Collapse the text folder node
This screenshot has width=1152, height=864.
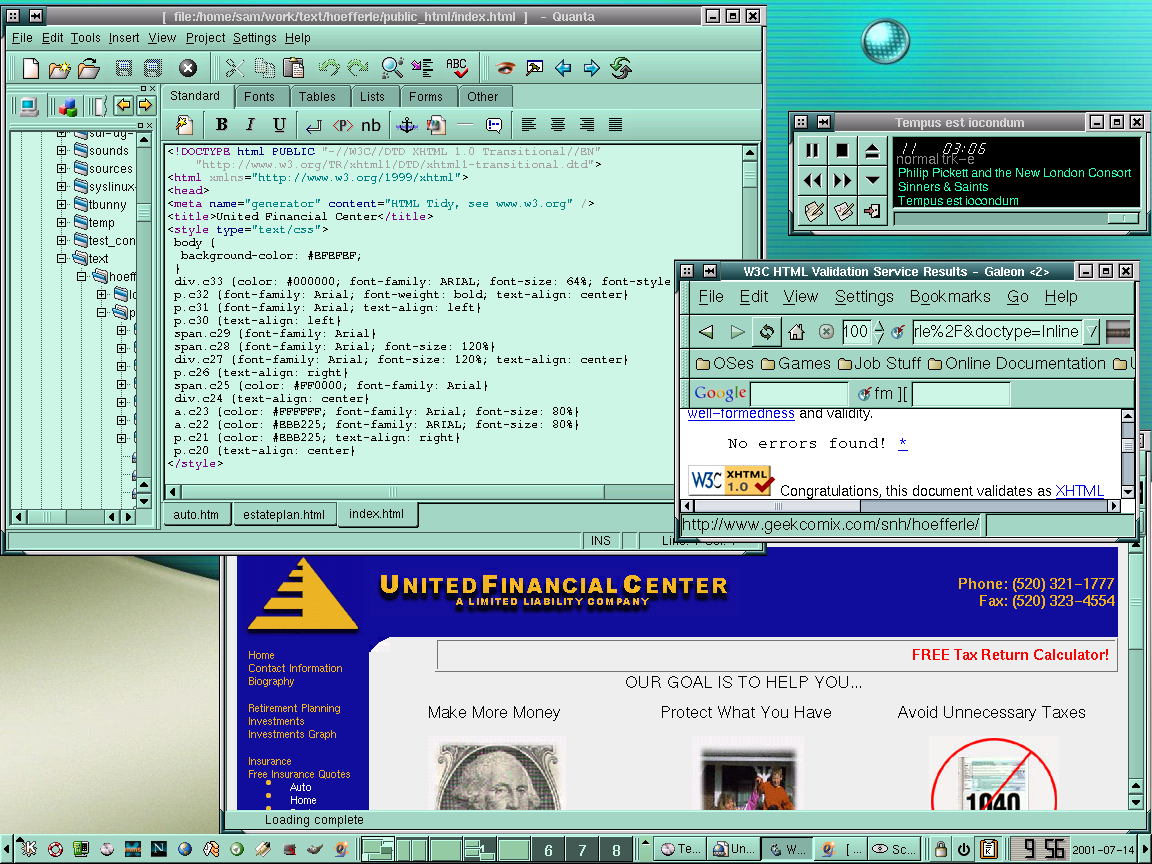[62, 259]
